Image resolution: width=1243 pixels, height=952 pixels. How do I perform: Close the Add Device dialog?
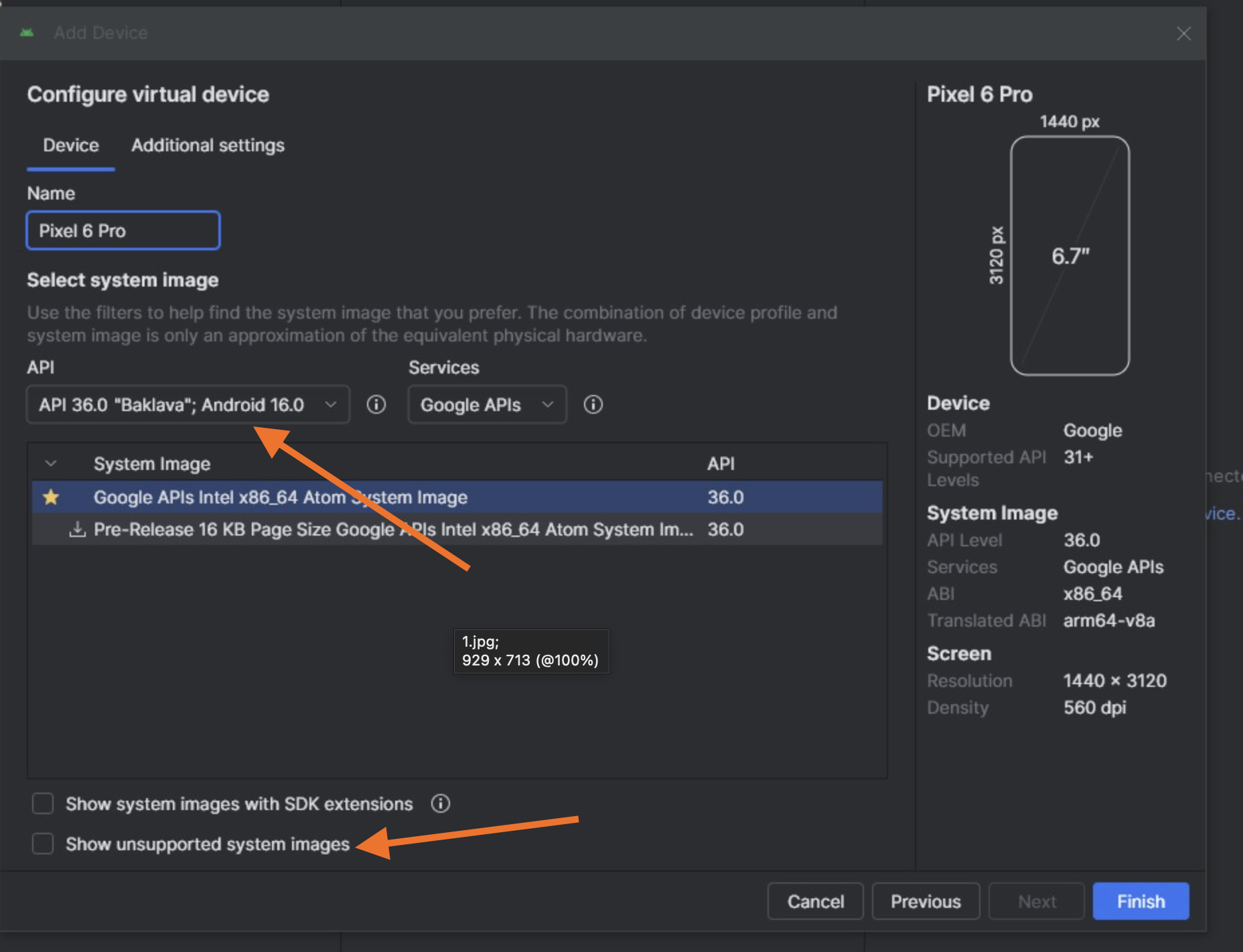pyautogui.click(x=1183, y=33)
